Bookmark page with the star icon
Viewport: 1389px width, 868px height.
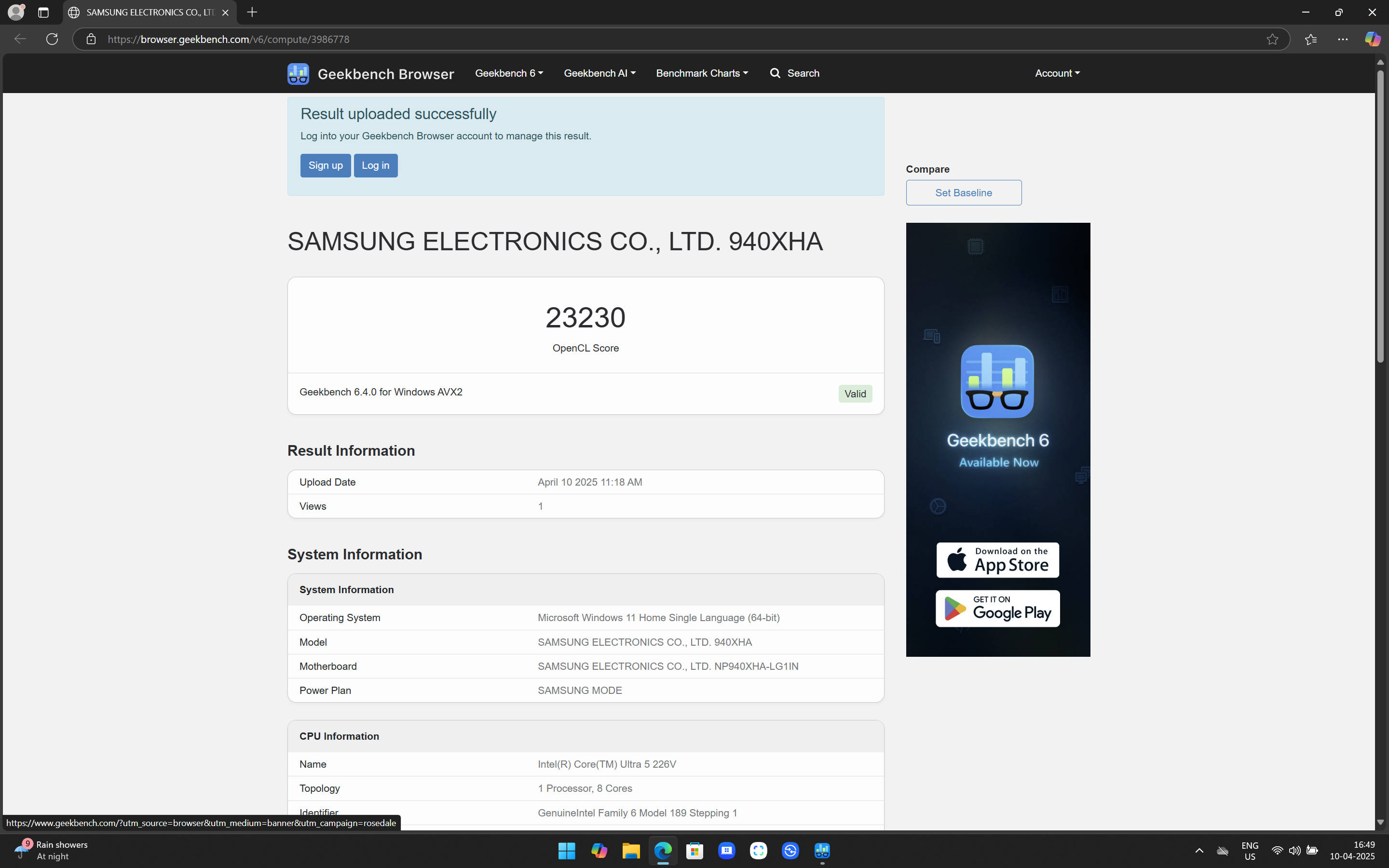[1272, 39]
